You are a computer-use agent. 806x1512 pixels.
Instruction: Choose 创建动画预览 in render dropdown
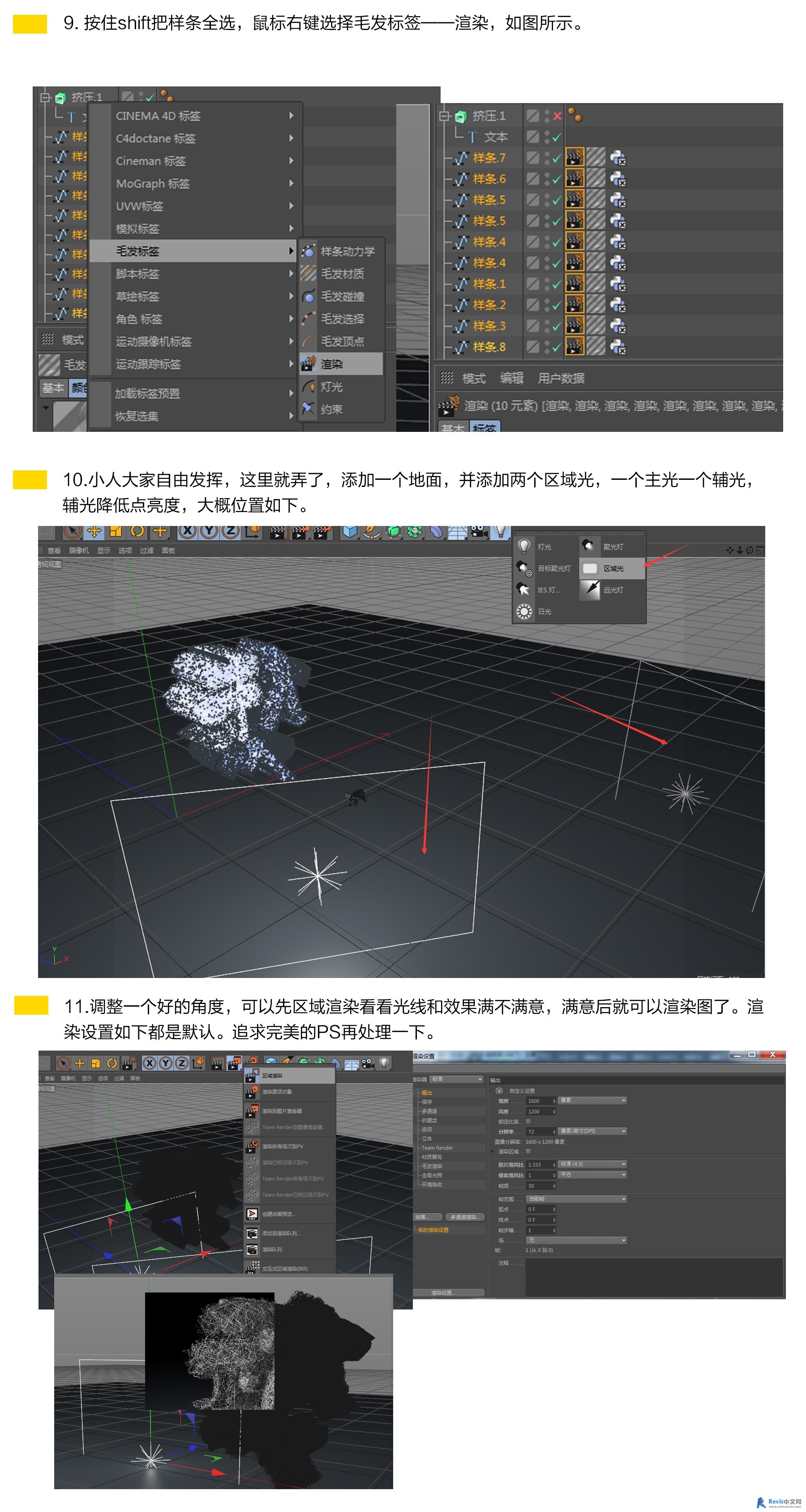pyautogui.click(x=290, y=1214)
